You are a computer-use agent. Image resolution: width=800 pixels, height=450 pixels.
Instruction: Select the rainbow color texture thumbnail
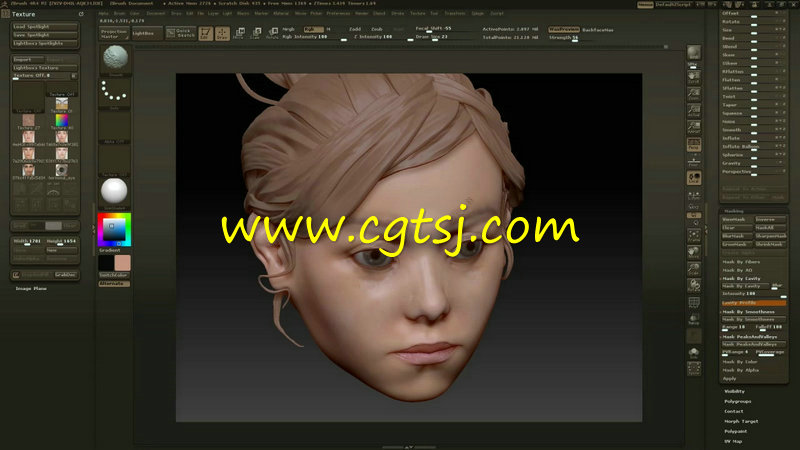point(62,120)
